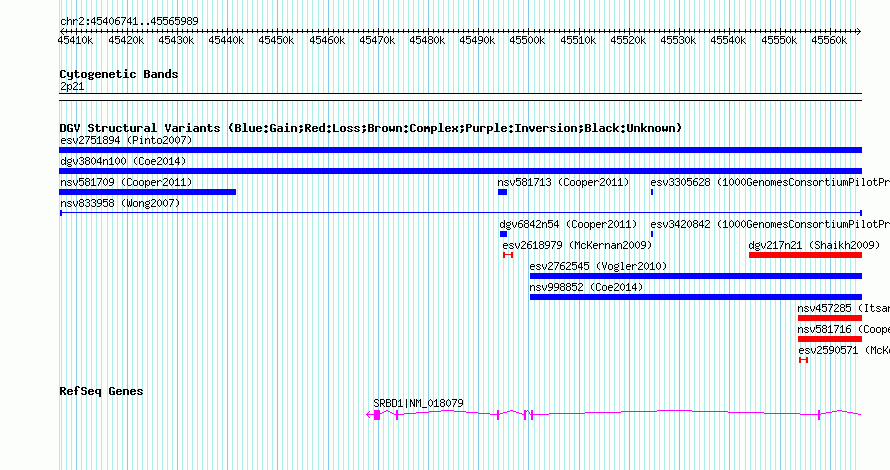Screen dimensions: 890x470
Task: Click the dgv6842n54 (Cooper2011) label
Action: pos(568,224)
